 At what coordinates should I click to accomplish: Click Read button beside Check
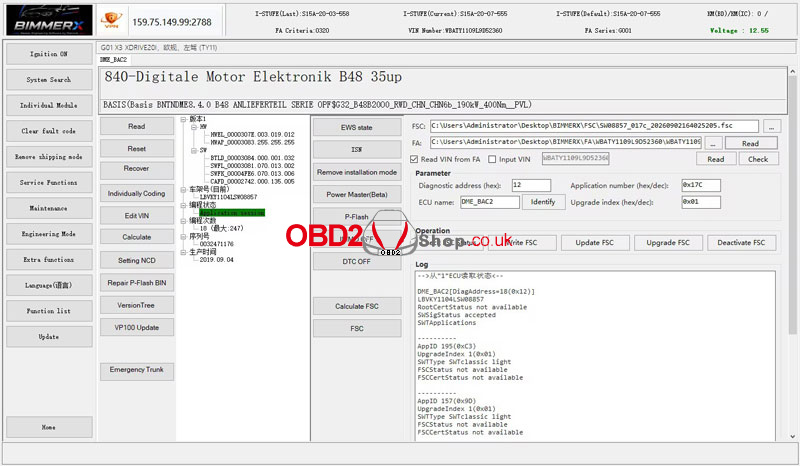716,159
